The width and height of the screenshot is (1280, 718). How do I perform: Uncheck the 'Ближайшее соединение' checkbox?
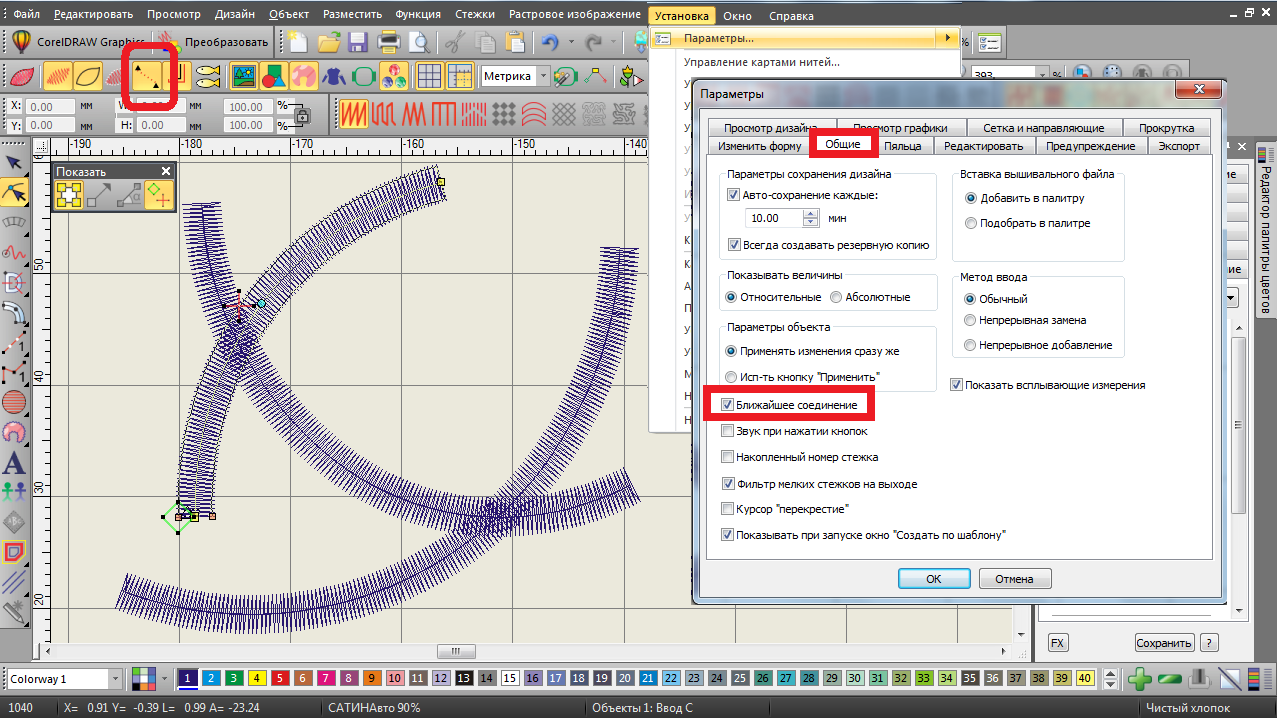pos(727,405)
